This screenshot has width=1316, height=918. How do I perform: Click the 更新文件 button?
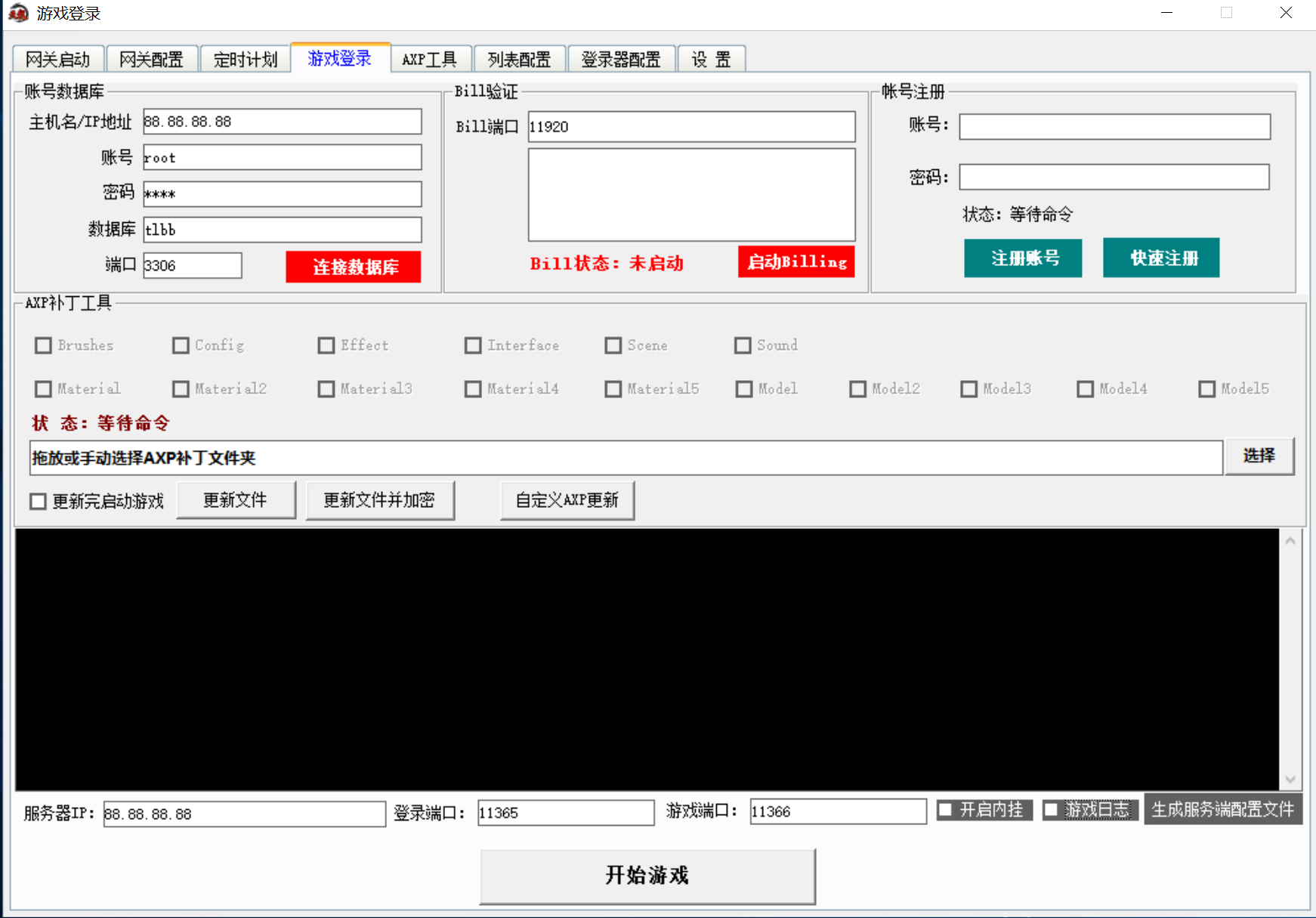(x=236, y=500)
